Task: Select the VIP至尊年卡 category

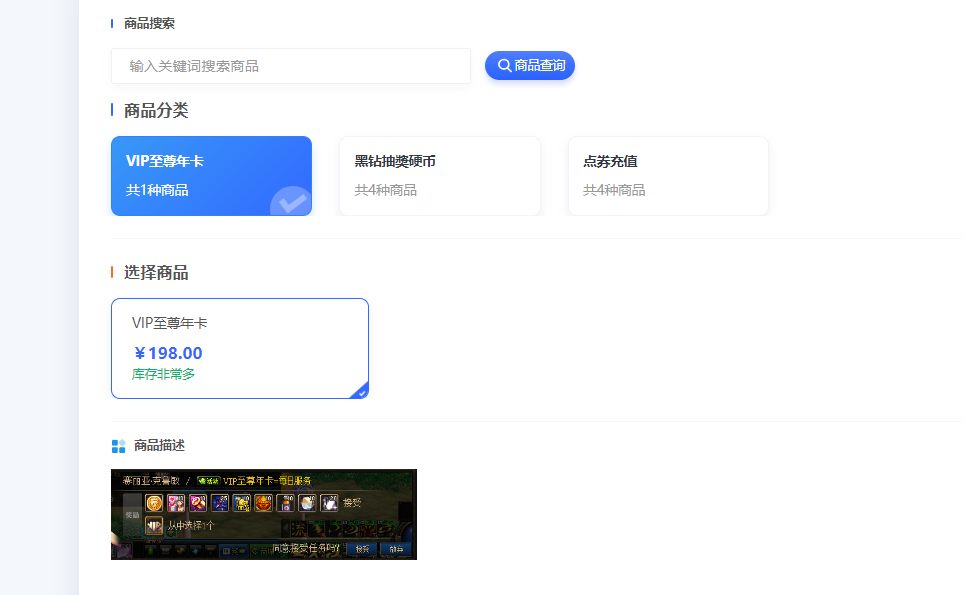Action: pos(210,175)
